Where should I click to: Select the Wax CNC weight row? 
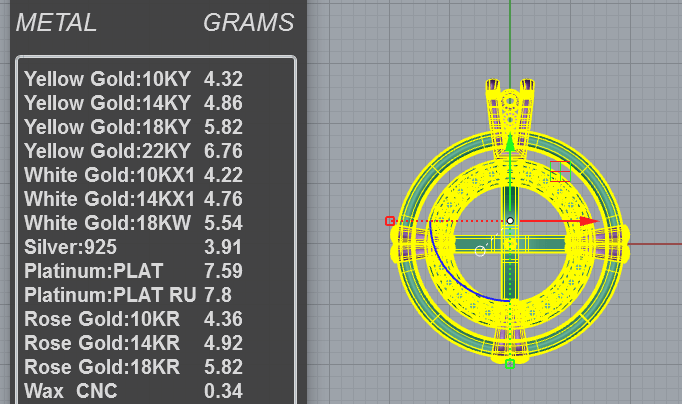[133, 391]
